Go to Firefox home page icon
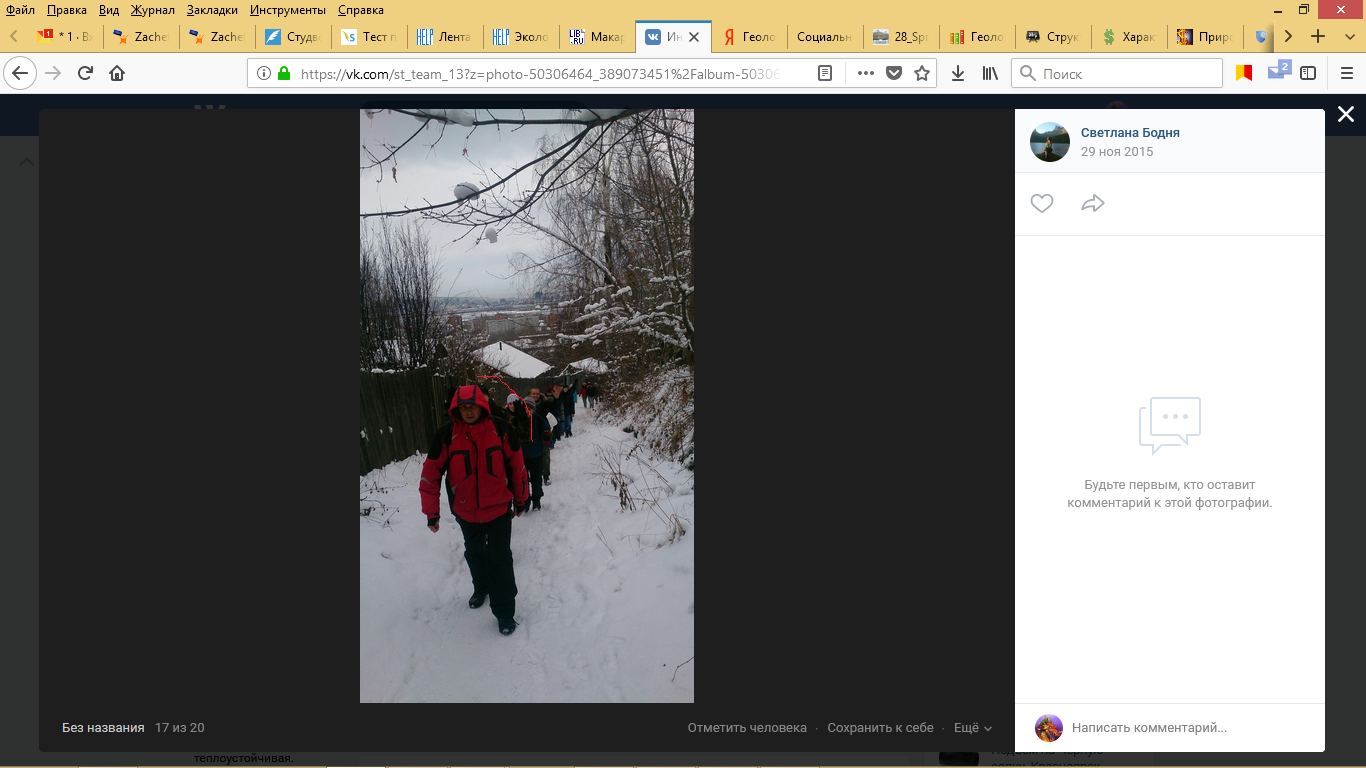1366x768 pixels. pyautogui.click(x=117, y=73)
